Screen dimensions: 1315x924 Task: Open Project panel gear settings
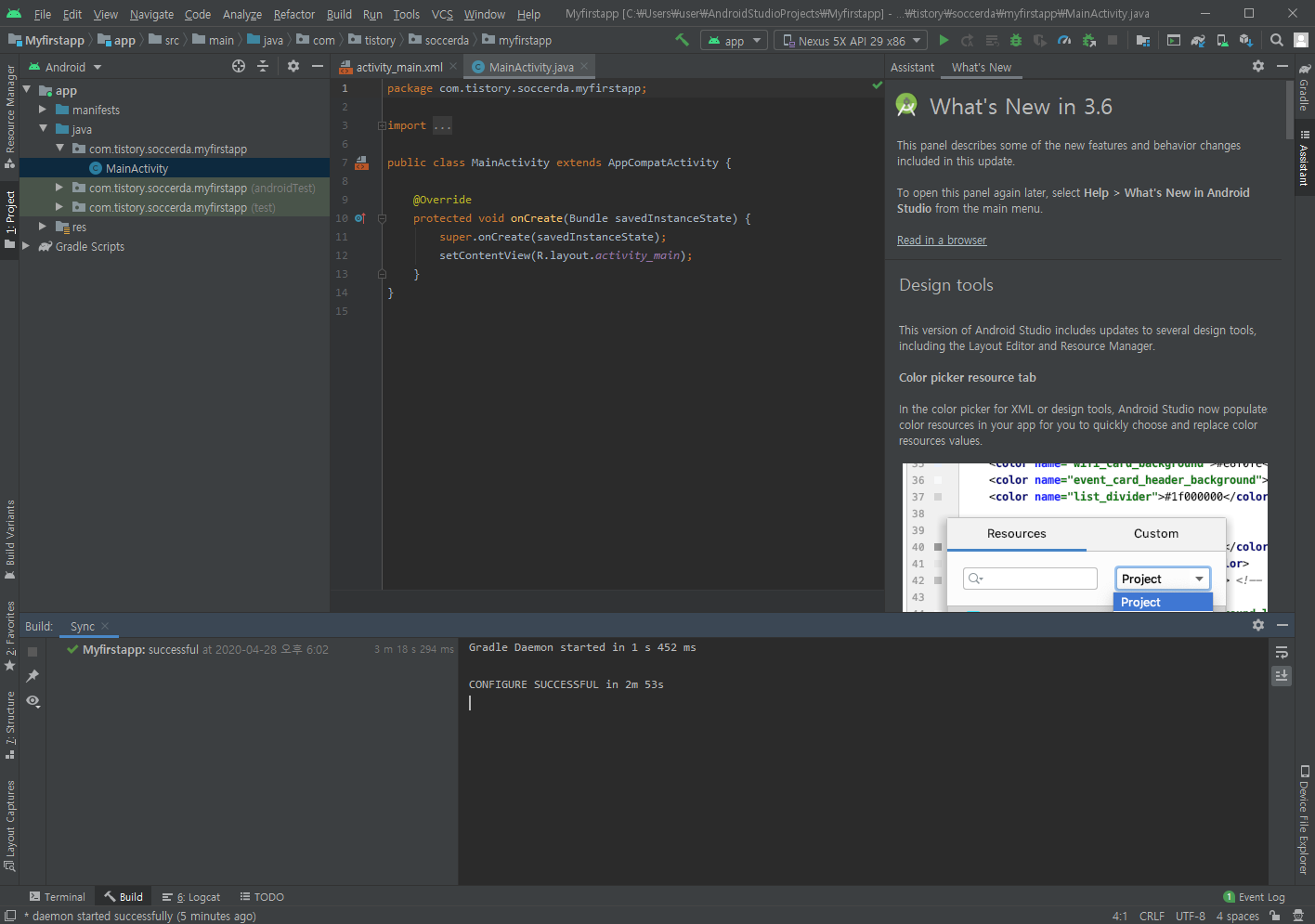pos(293,66)
